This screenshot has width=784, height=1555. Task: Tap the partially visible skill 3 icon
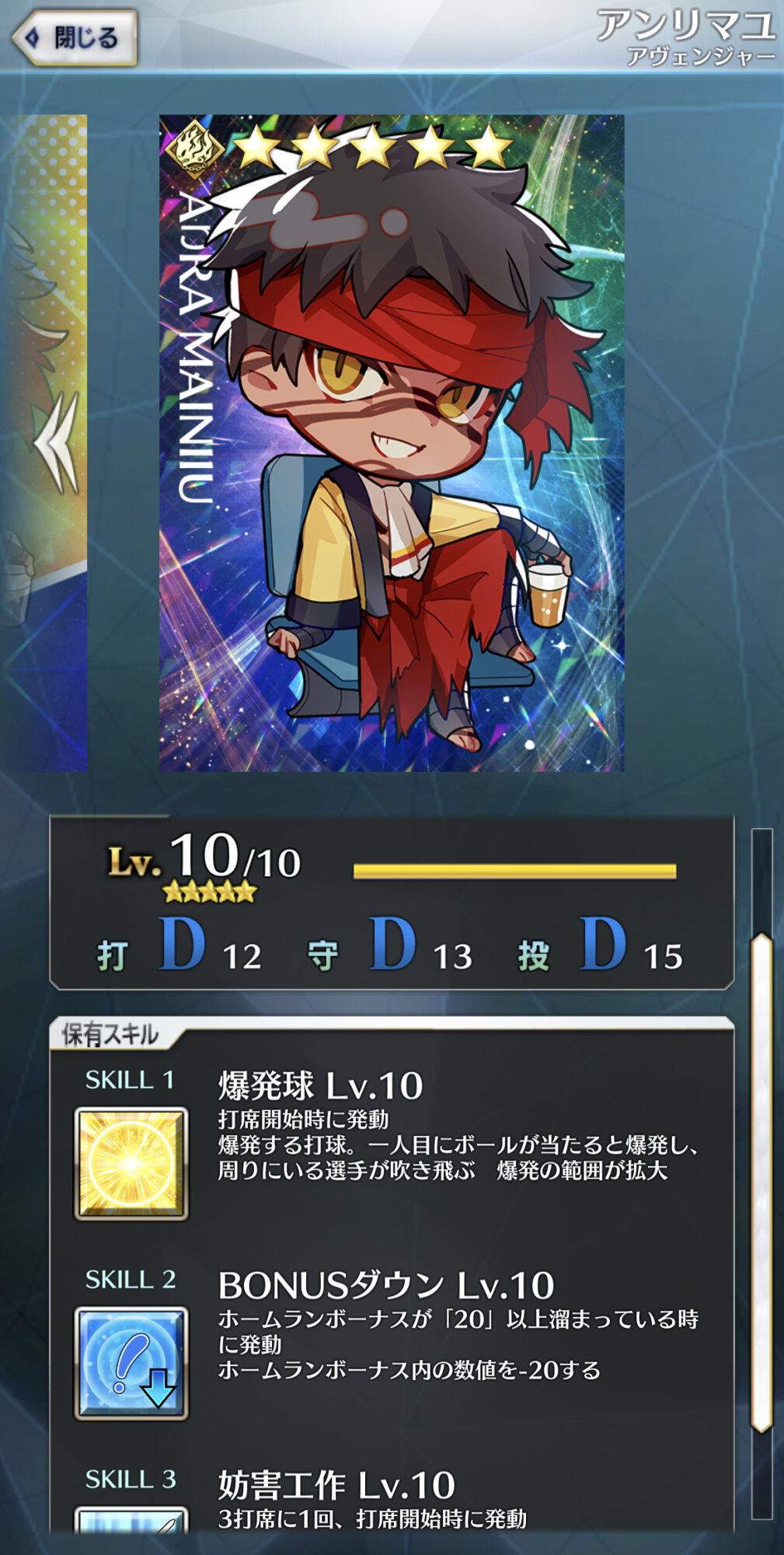[x=131, y=1519]
